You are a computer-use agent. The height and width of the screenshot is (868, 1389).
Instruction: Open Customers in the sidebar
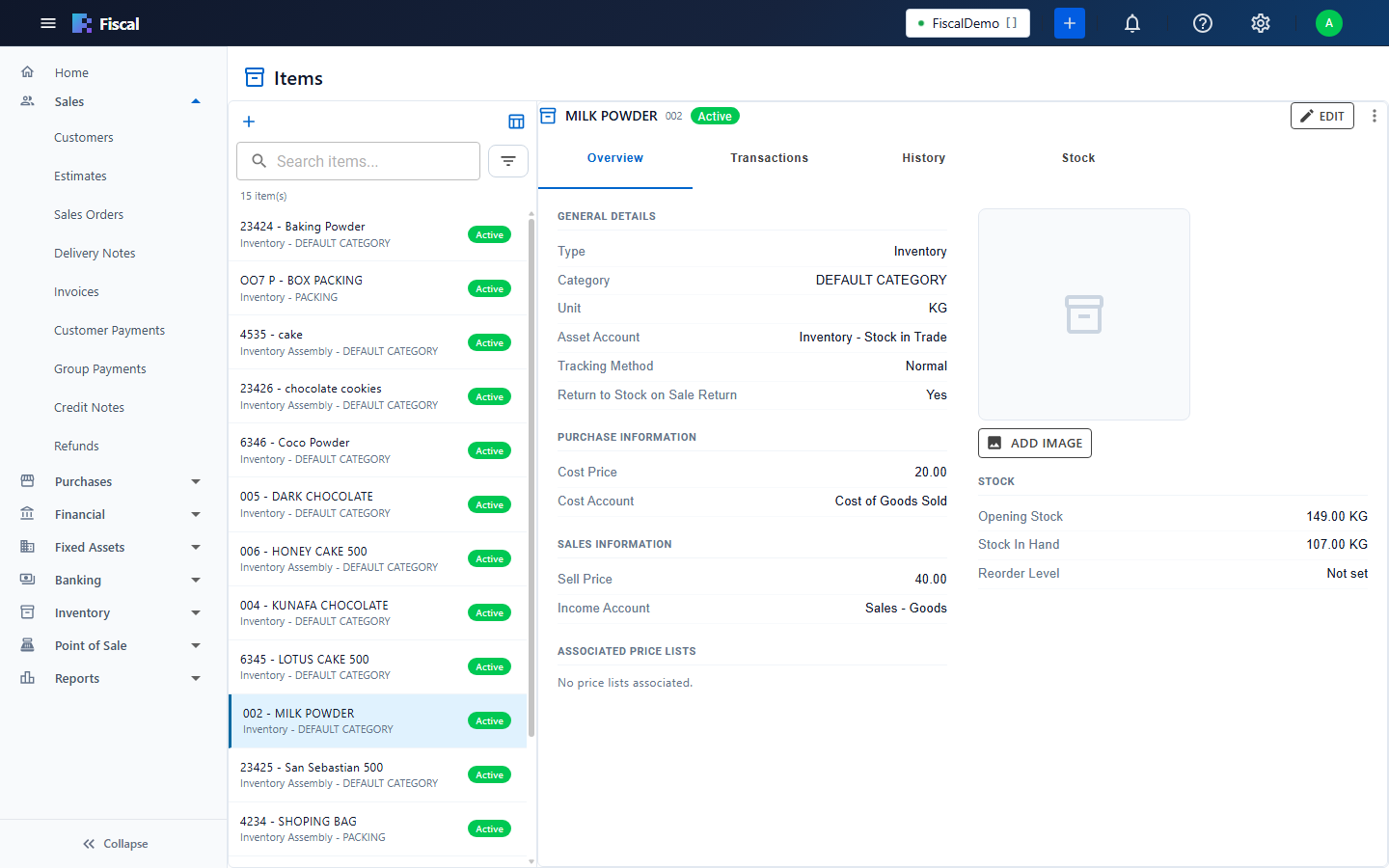pyautogui.click(x=84, y=138)
